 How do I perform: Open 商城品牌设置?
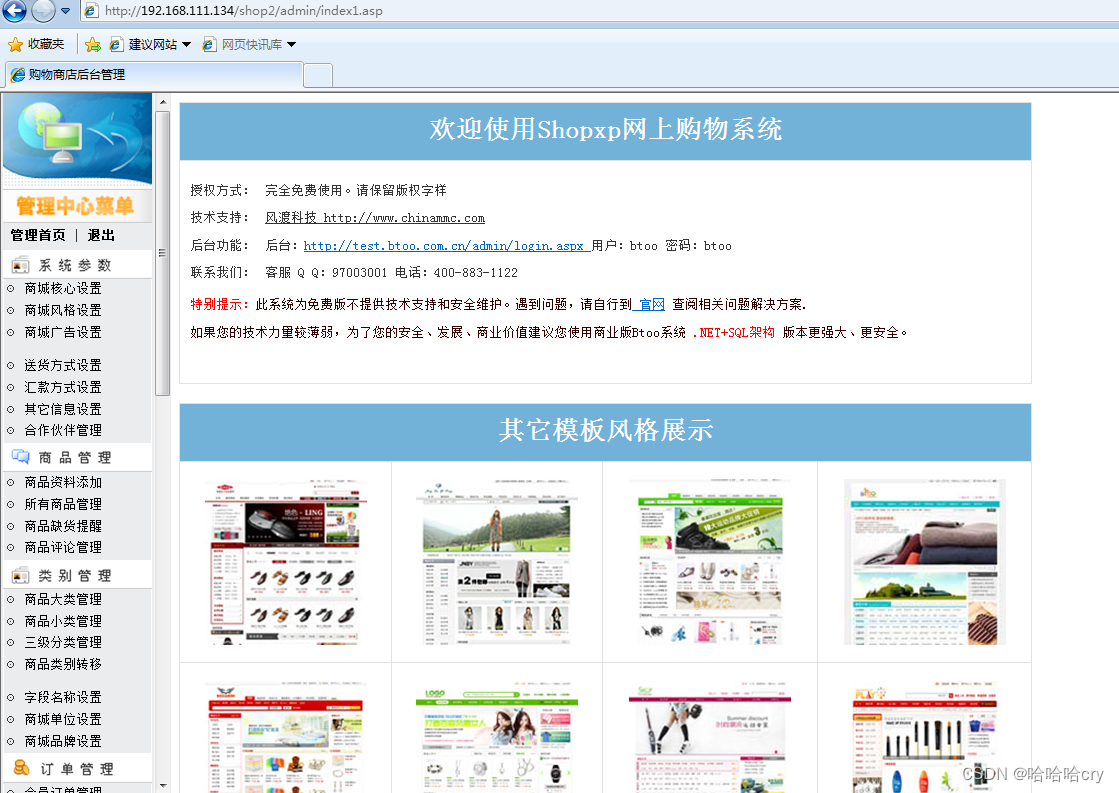pos(63,742)
